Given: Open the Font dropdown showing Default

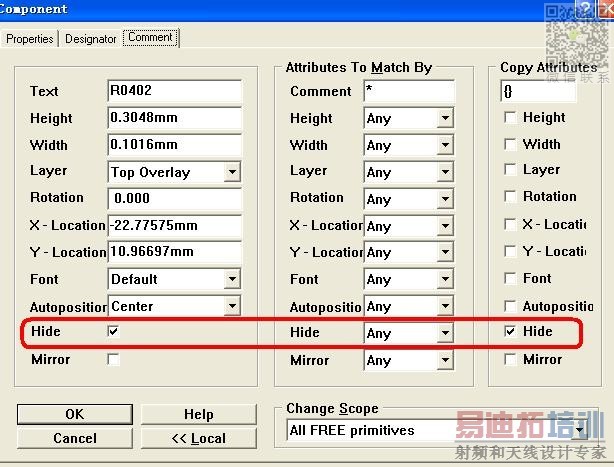Looking at the screenshot, I should (174, 279).
